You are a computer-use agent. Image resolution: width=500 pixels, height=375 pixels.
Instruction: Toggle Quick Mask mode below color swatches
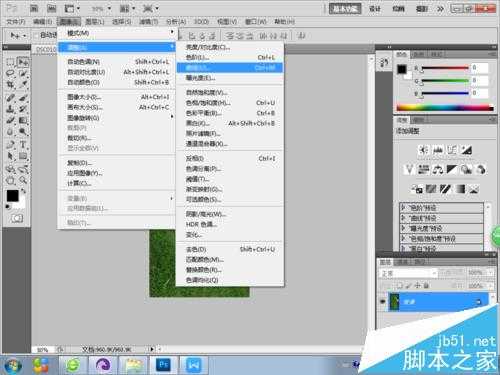click(17, 218)
